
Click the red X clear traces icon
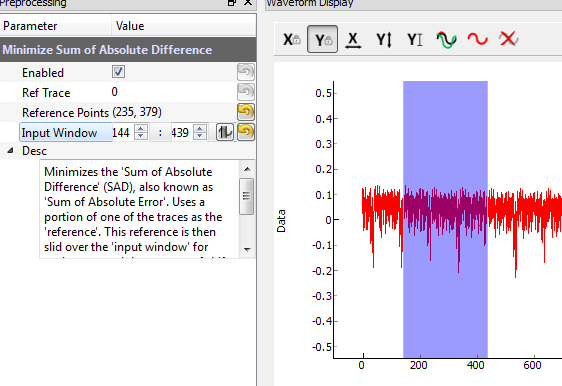508,39
